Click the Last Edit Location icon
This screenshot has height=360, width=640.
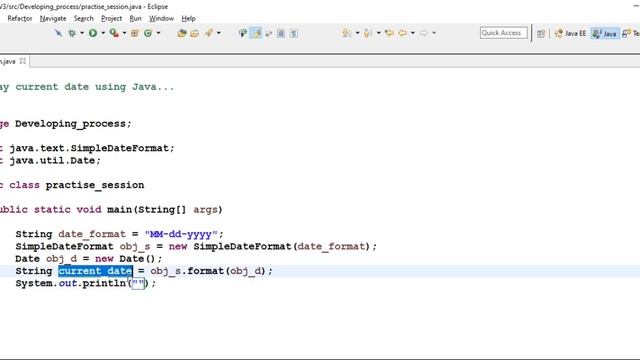389,33
